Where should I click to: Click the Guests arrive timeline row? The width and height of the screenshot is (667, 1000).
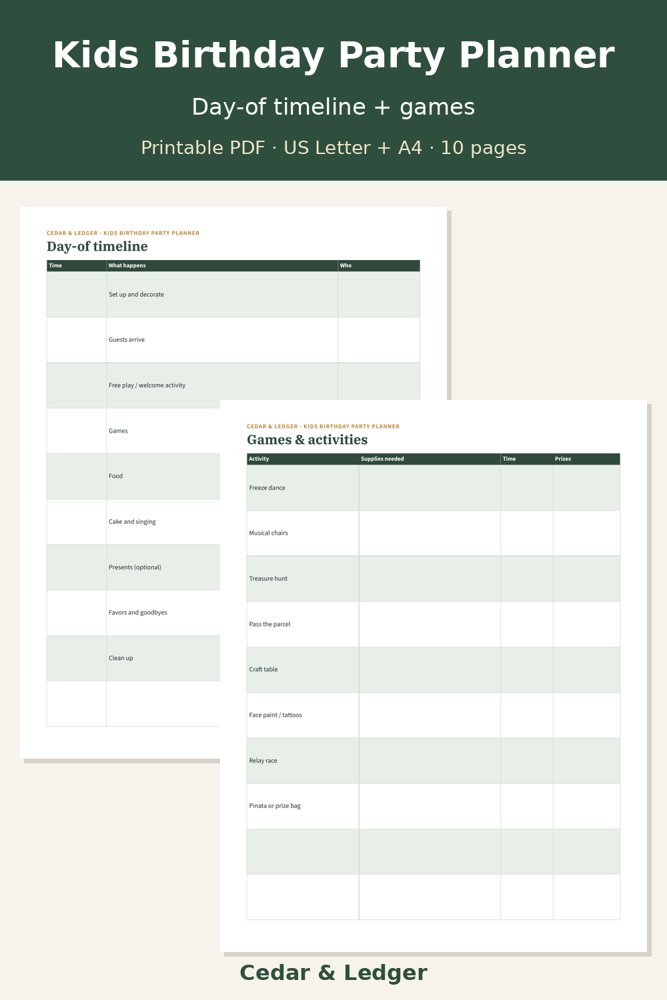click(233, 340)
